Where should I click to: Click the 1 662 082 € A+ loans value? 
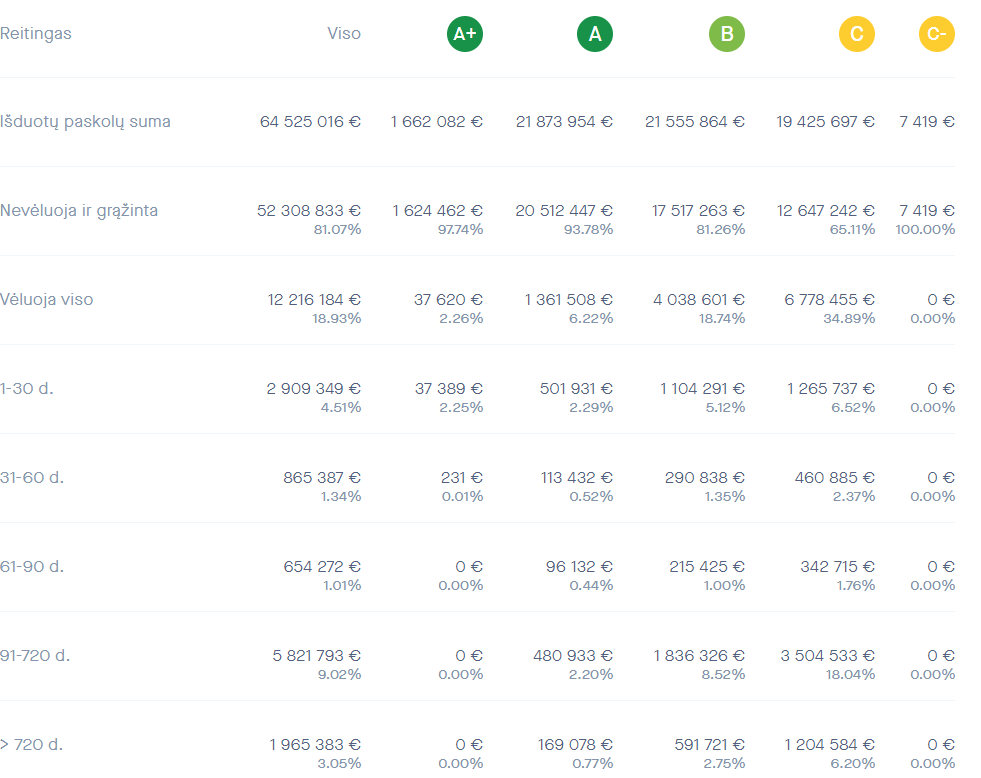437,121
